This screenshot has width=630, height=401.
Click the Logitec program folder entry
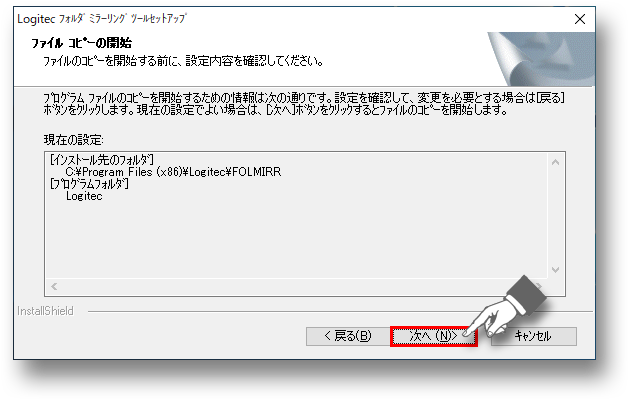84,196
